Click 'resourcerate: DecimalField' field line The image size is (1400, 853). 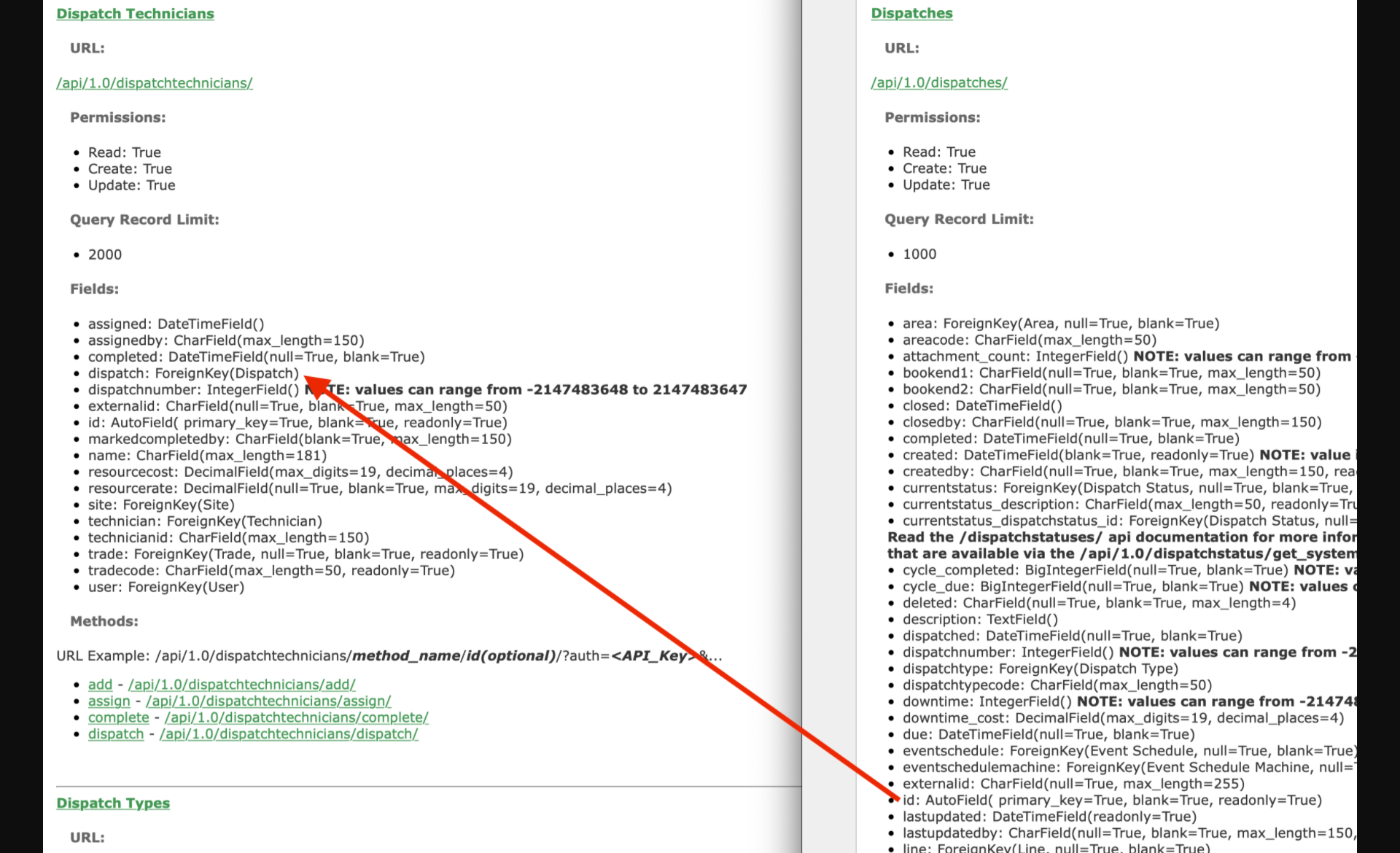(380, 488)
